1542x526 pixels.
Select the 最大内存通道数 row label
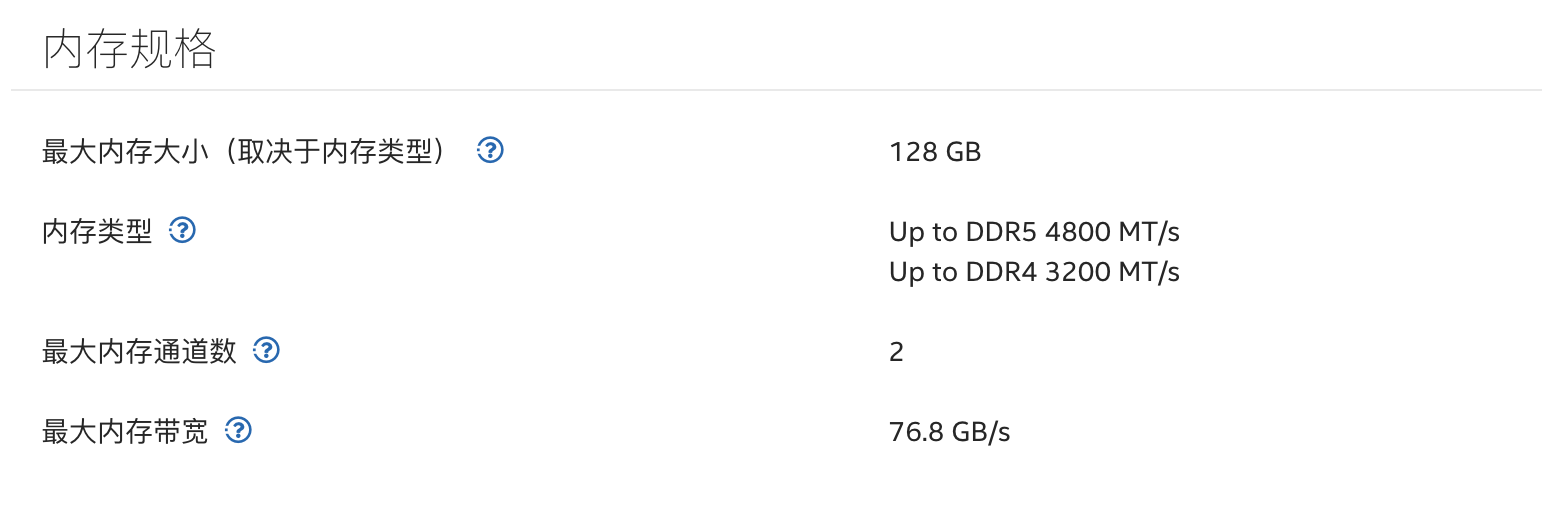click(139, 352)
